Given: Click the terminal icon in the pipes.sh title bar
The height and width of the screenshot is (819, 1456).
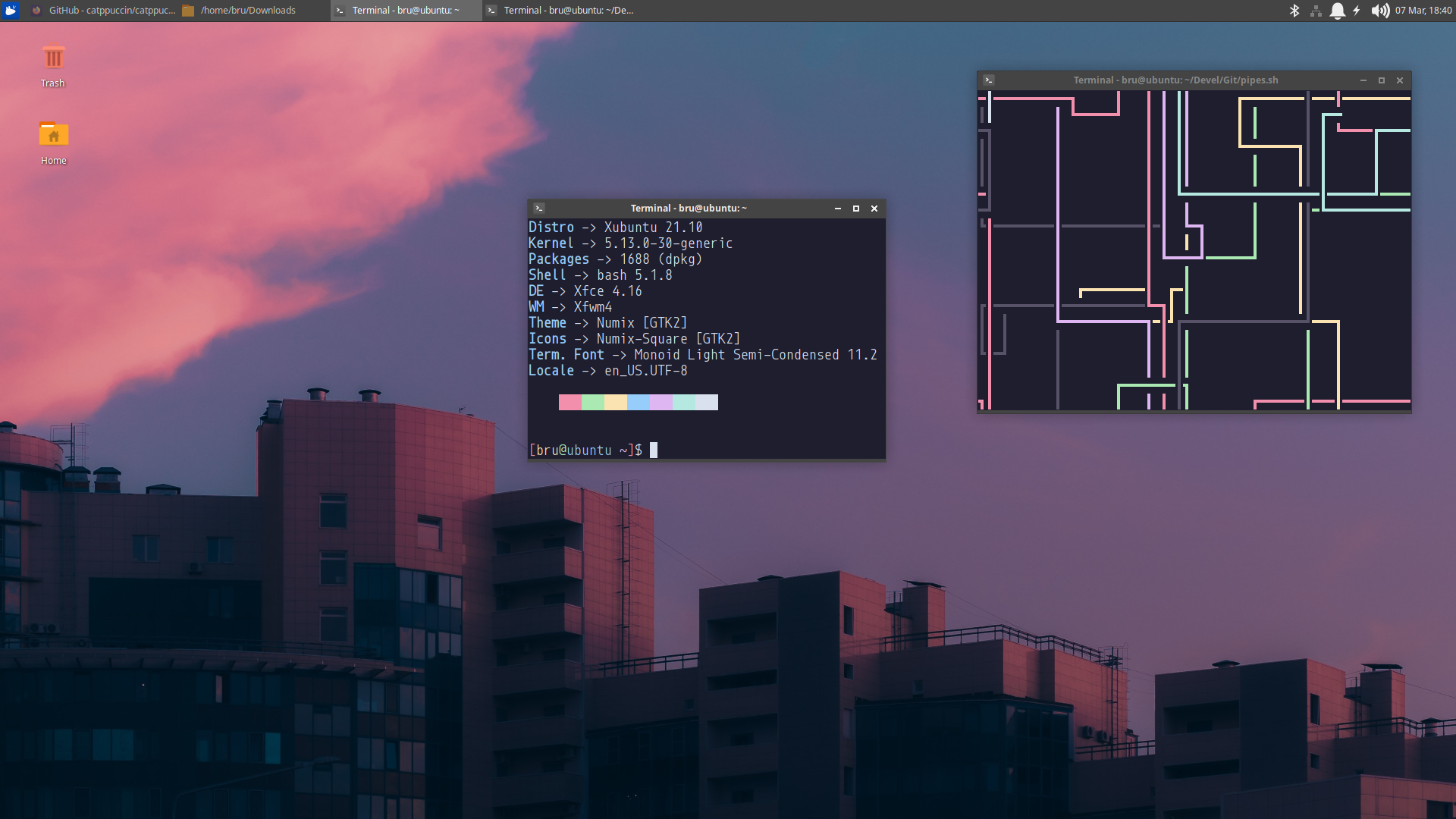Looking at the screenshot, I should coord(989,80).
